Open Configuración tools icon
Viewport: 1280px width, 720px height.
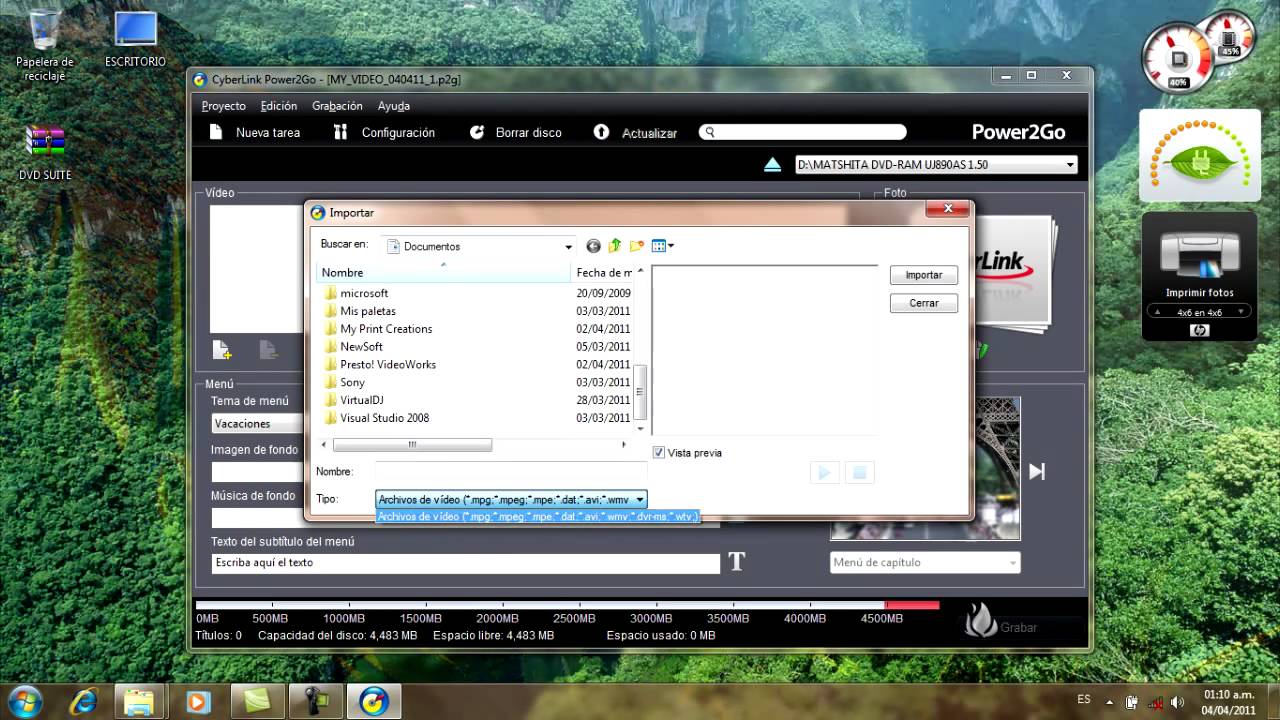pyautogui.click(x=340, y=132)
